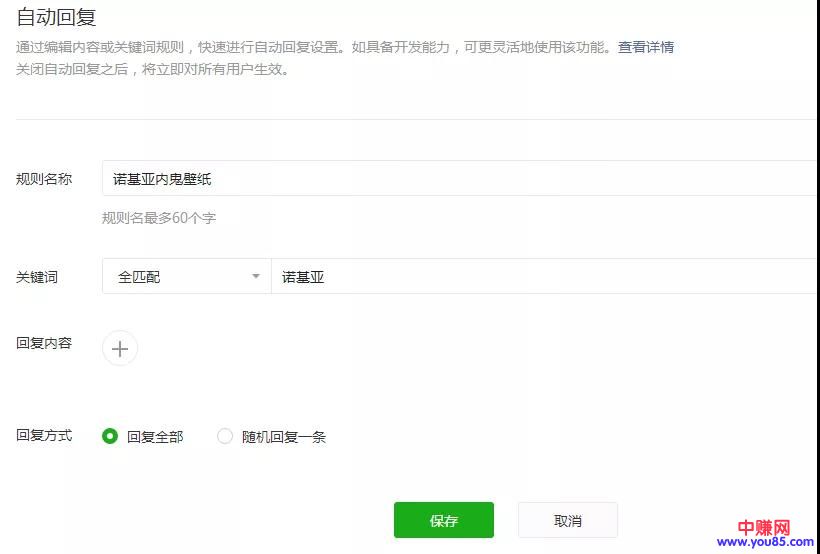
Task: Click the 回复全部 option label text
Action: tap(155, 437)
